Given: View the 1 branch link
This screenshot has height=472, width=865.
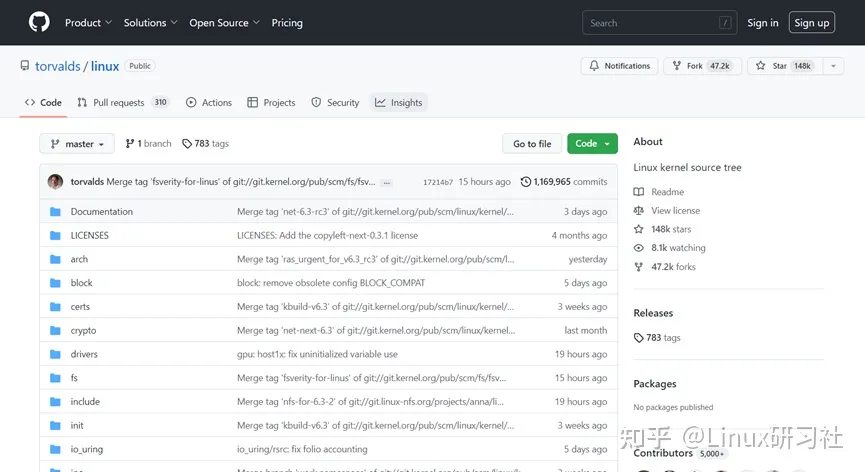Looking at the screenshot, I should pos(148,143).
